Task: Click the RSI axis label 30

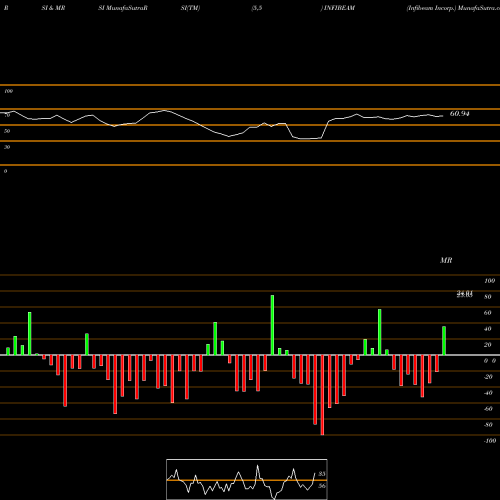Action: [7, 147]
